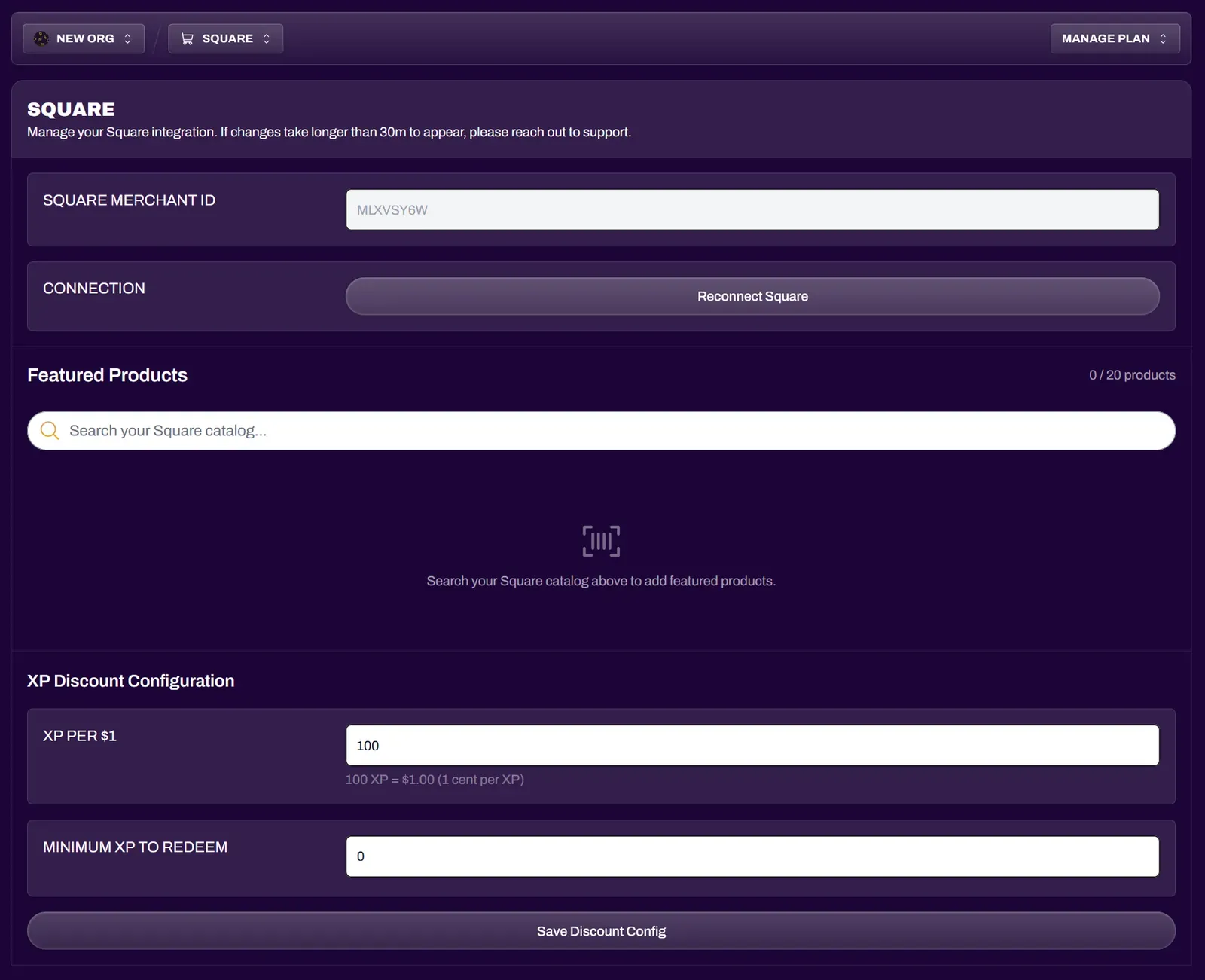Click the XP per $1 input field

pyautogui.click(x=752, y=745)
